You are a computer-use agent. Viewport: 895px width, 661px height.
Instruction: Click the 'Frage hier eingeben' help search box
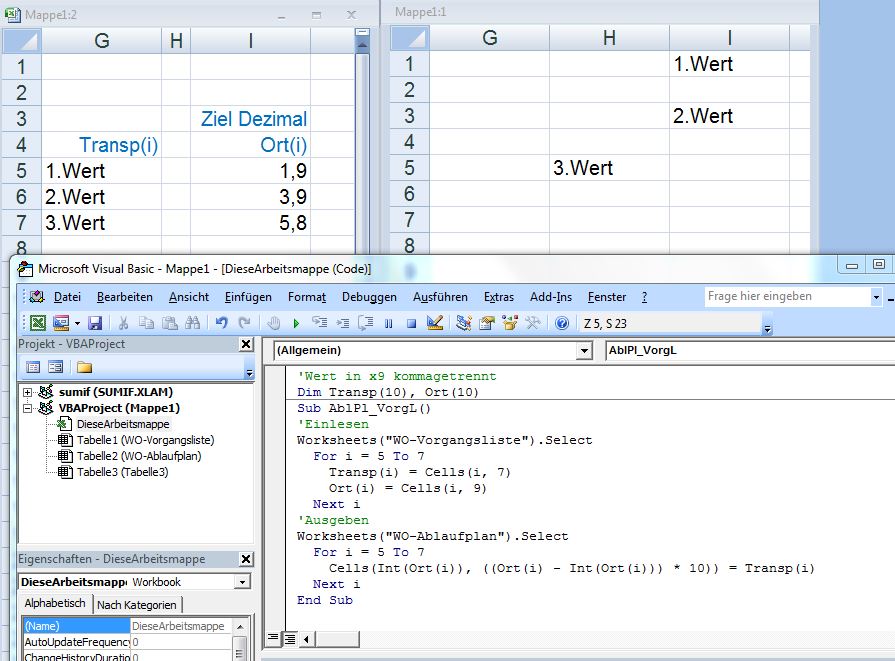point(786,296)
